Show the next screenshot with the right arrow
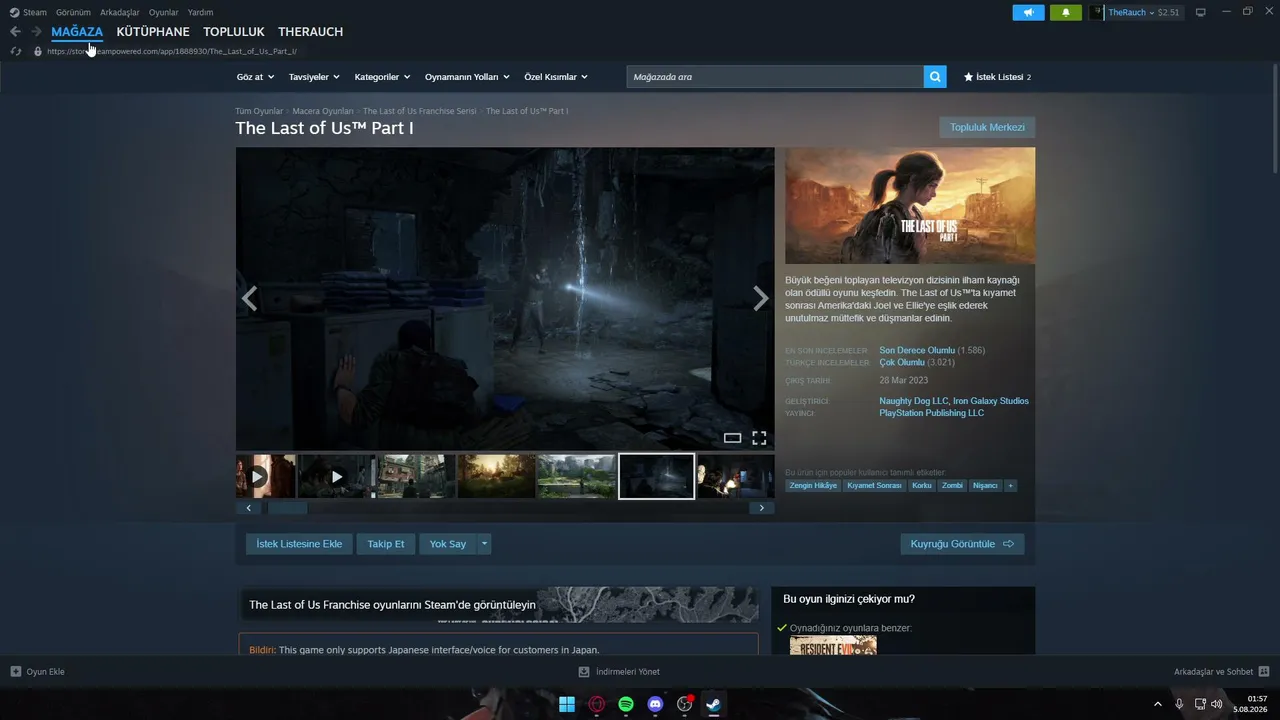 [x=761, y=298]
